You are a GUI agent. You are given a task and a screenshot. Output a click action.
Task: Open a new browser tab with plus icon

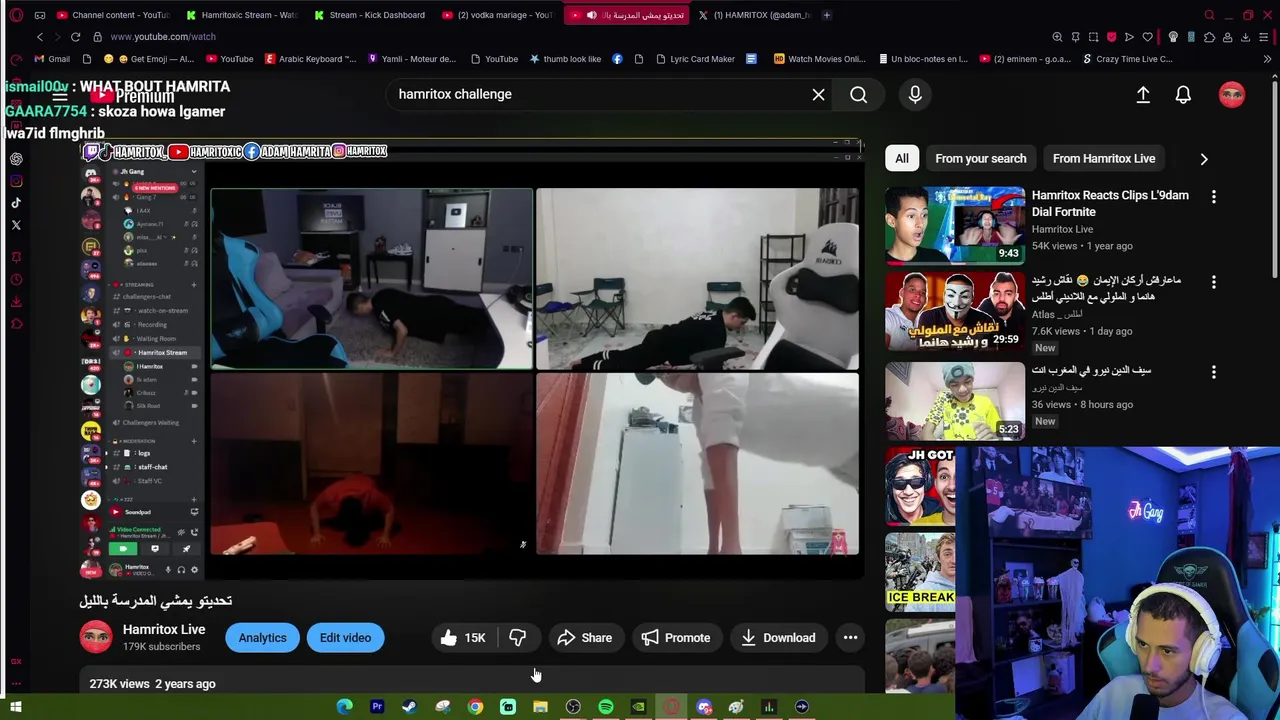point(826,15)
